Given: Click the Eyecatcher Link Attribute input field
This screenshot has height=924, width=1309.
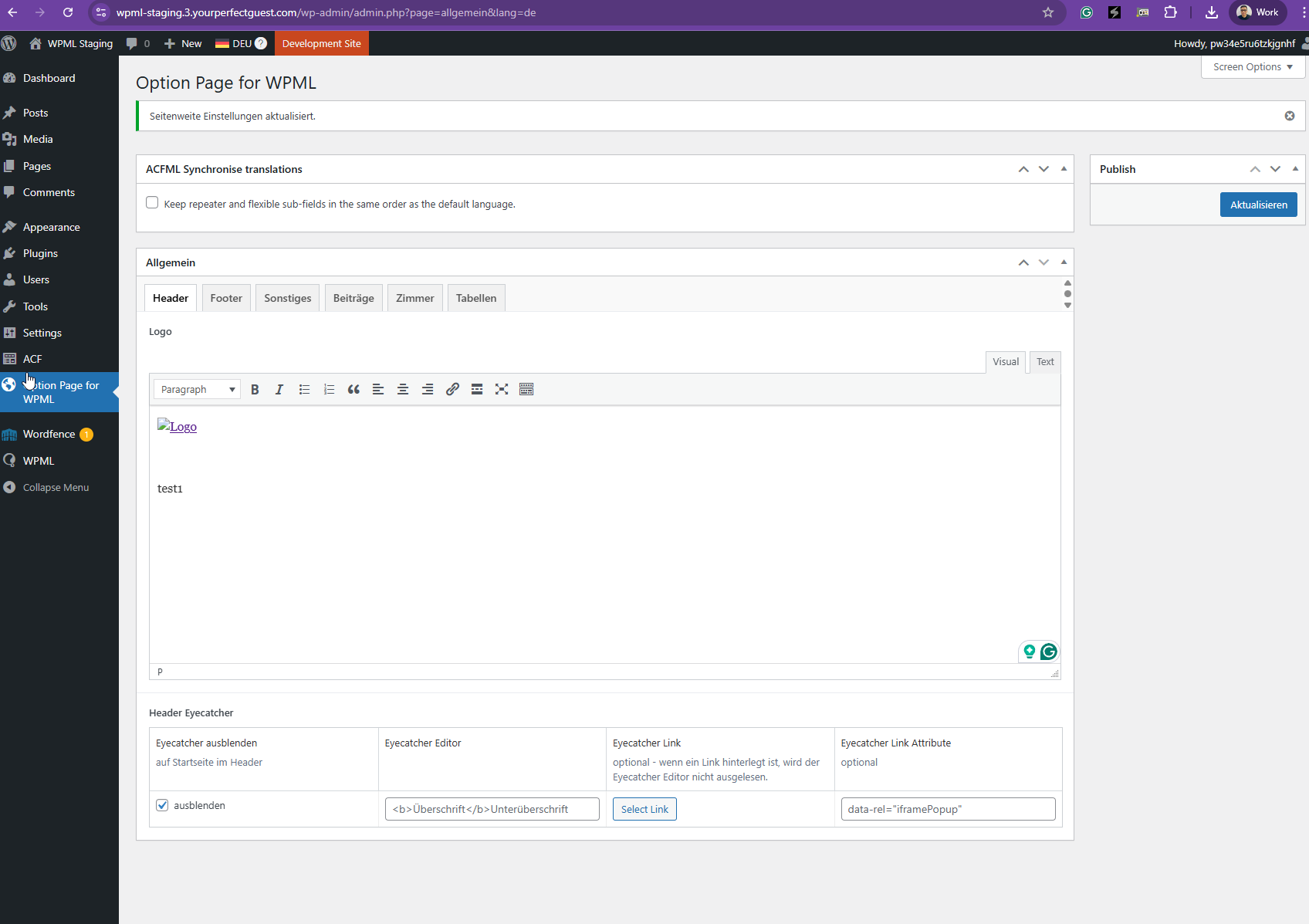Looking at the screenshot, I should [948, 809].
